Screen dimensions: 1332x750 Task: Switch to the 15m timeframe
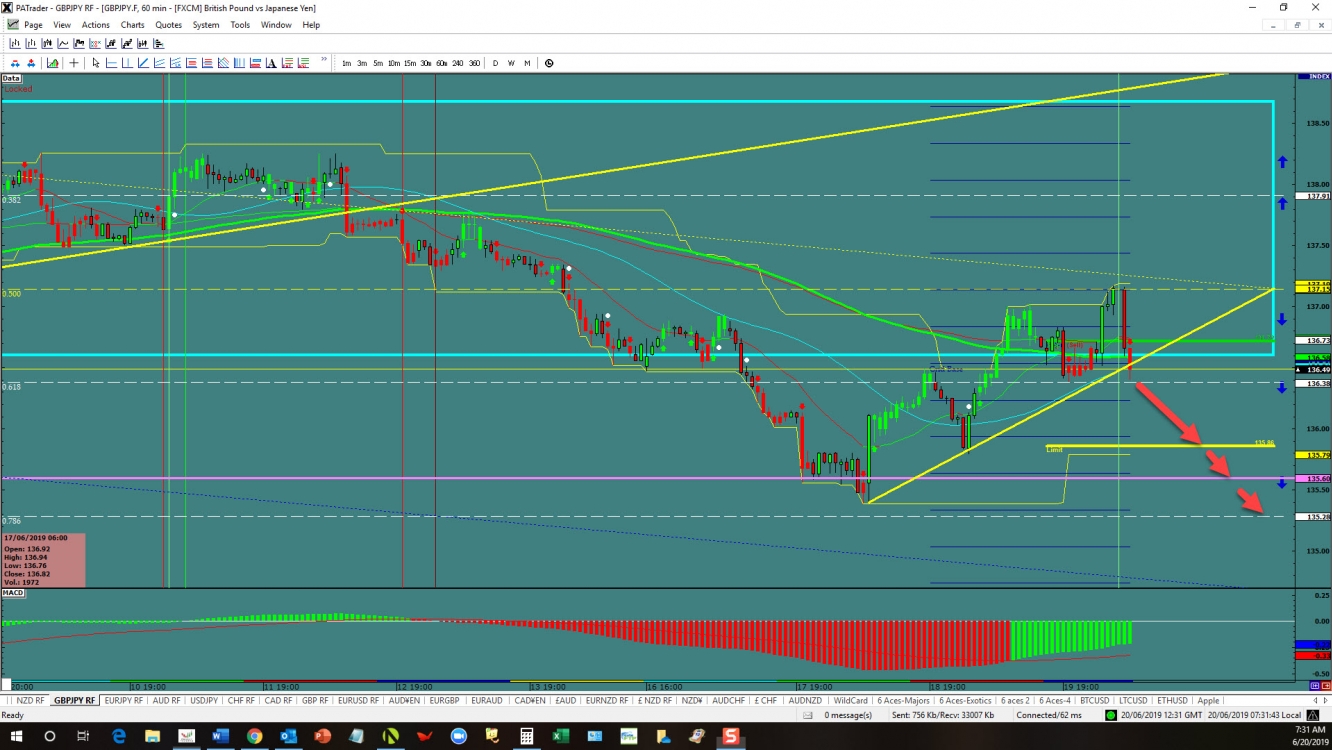coord(410,63)
